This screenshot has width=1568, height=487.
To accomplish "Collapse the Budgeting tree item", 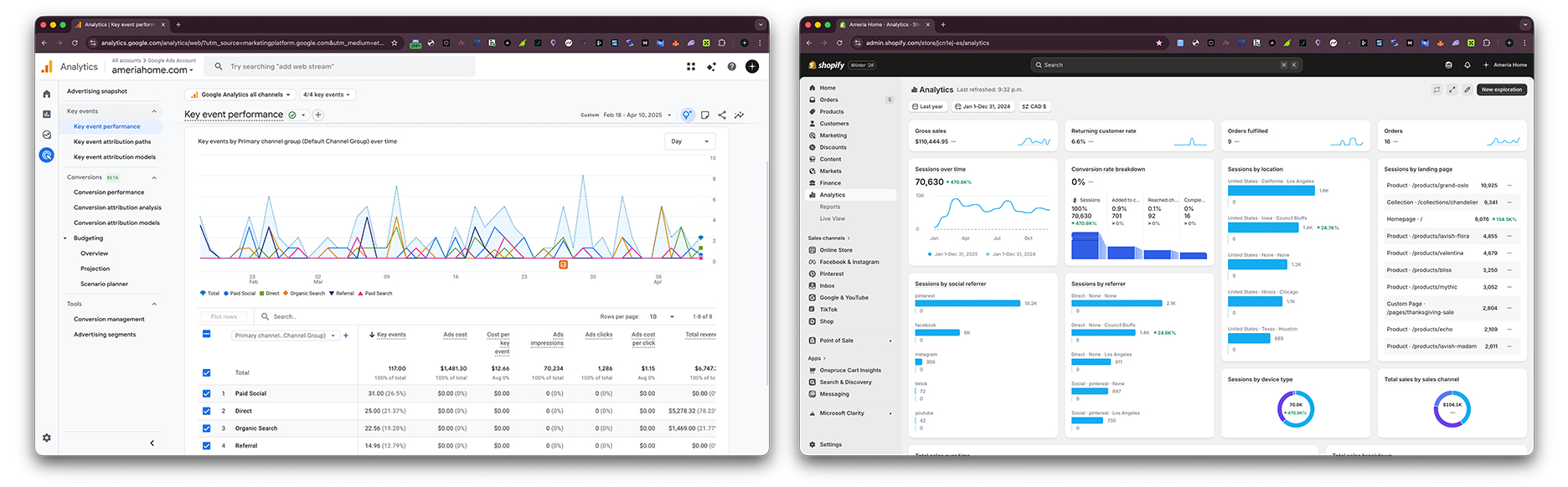I will point(65,238).
